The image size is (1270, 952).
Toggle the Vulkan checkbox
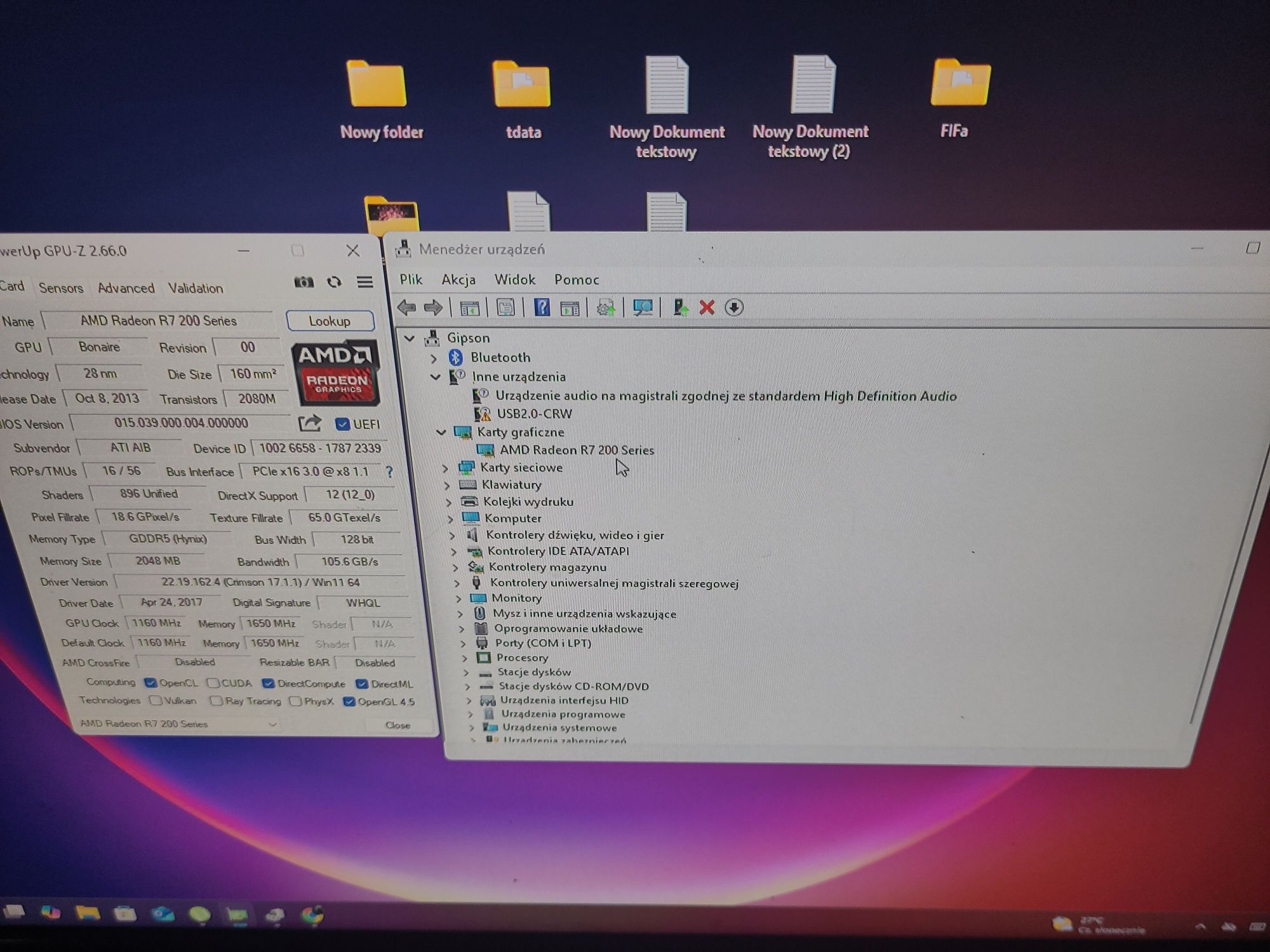[156, 701]
